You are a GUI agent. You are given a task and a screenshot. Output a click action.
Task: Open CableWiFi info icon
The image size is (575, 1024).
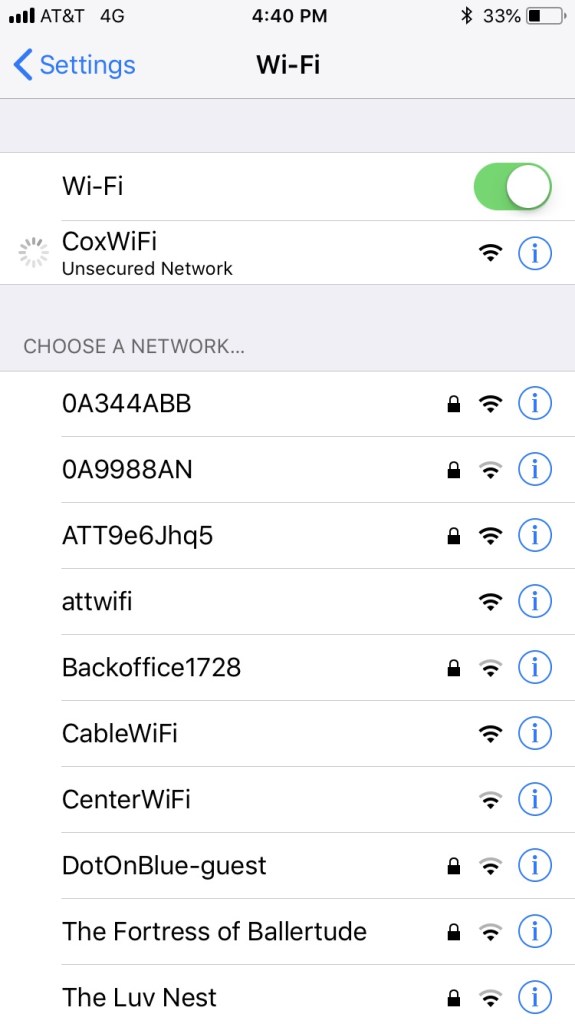coord(534,733)
